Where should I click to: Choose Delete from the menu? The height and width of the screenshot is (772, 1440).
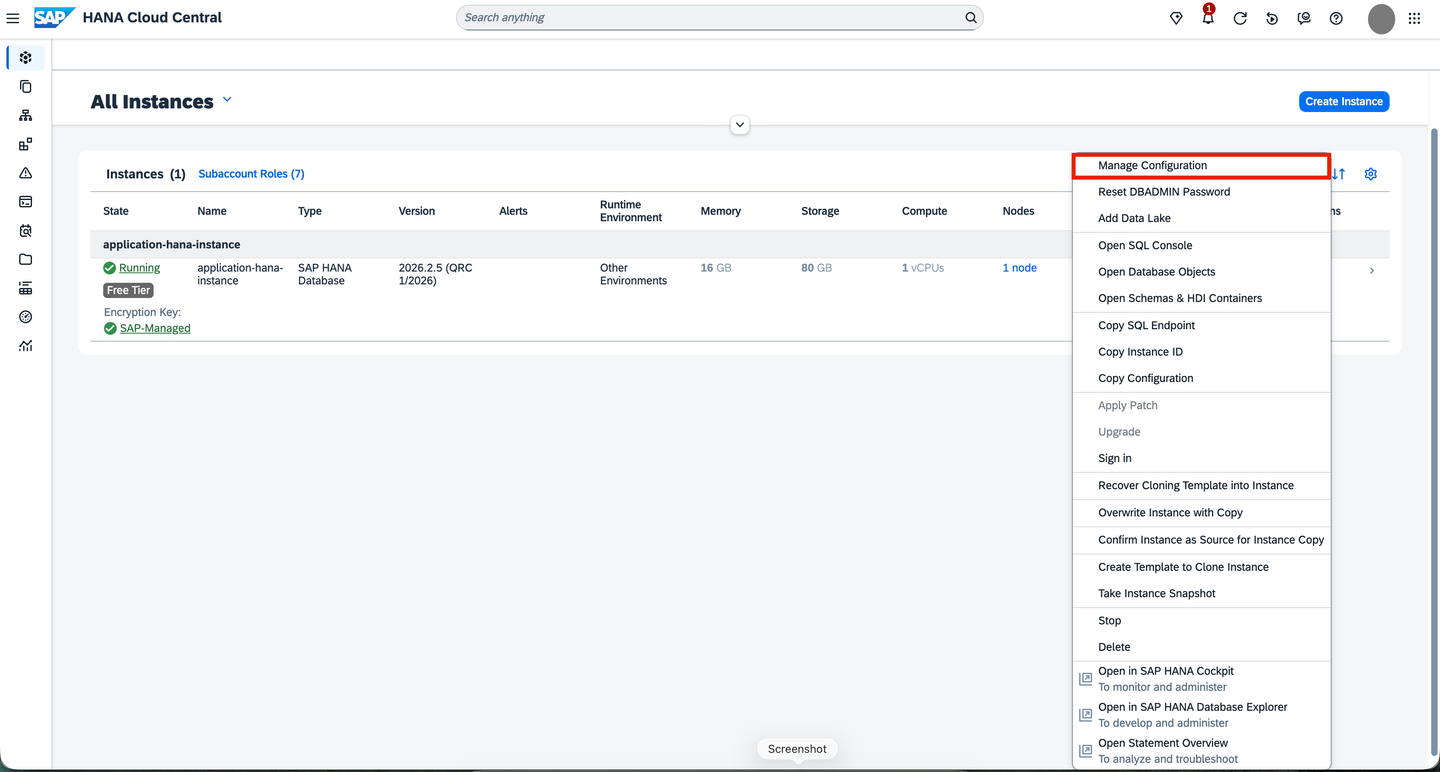(1201, 647)
